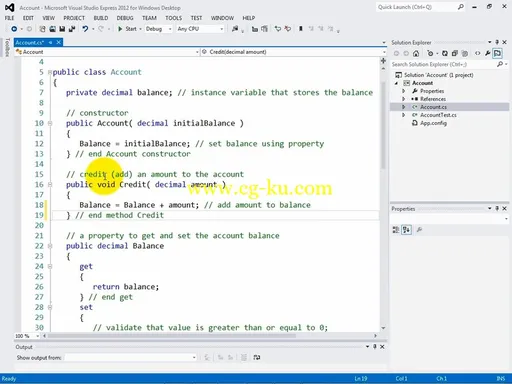Screen dimensions: 512x384
Task: Open the EDIT menu
Action: coord(28,18)
